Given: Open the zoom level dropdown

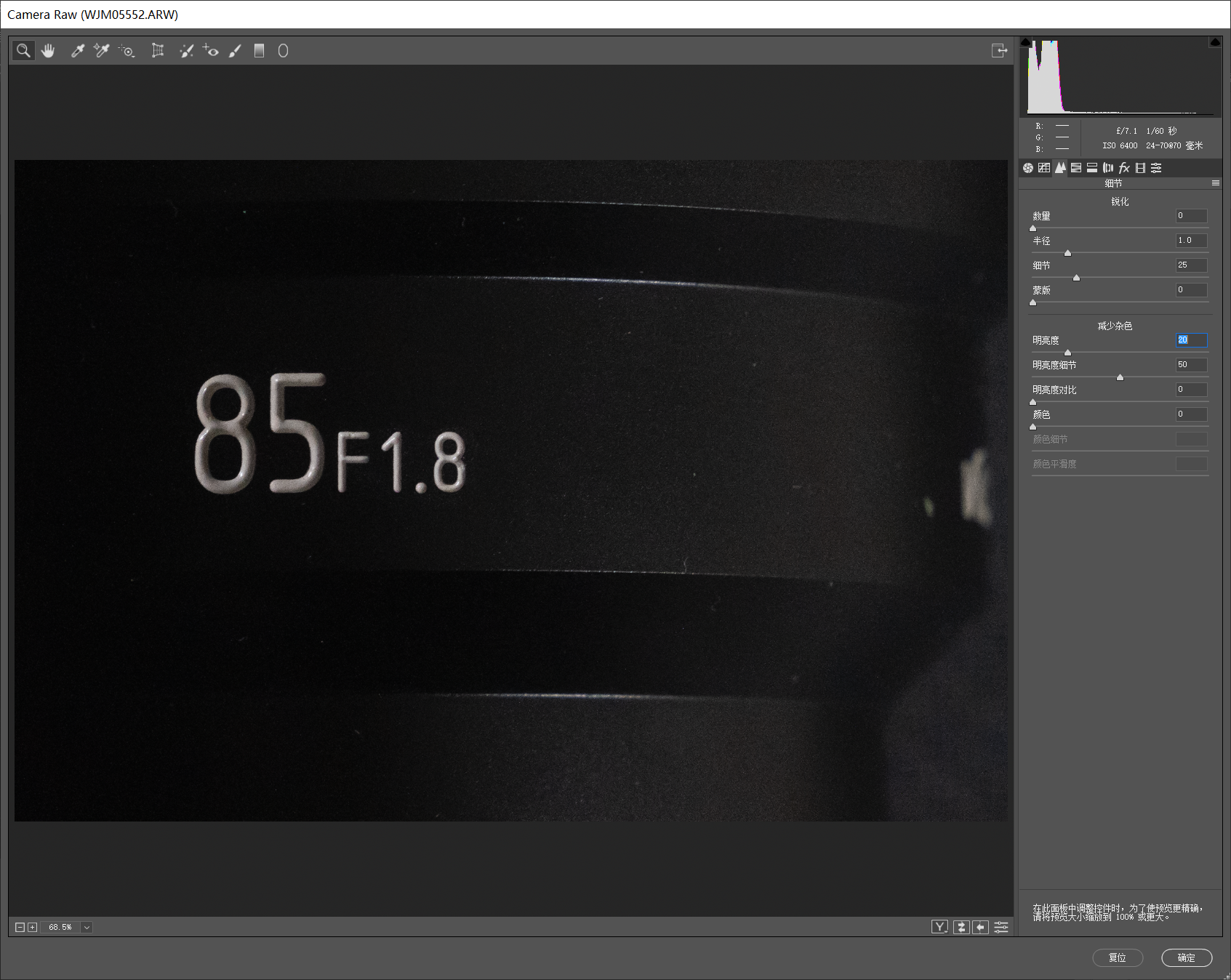Looking at the screenshot, I should 87,927.
